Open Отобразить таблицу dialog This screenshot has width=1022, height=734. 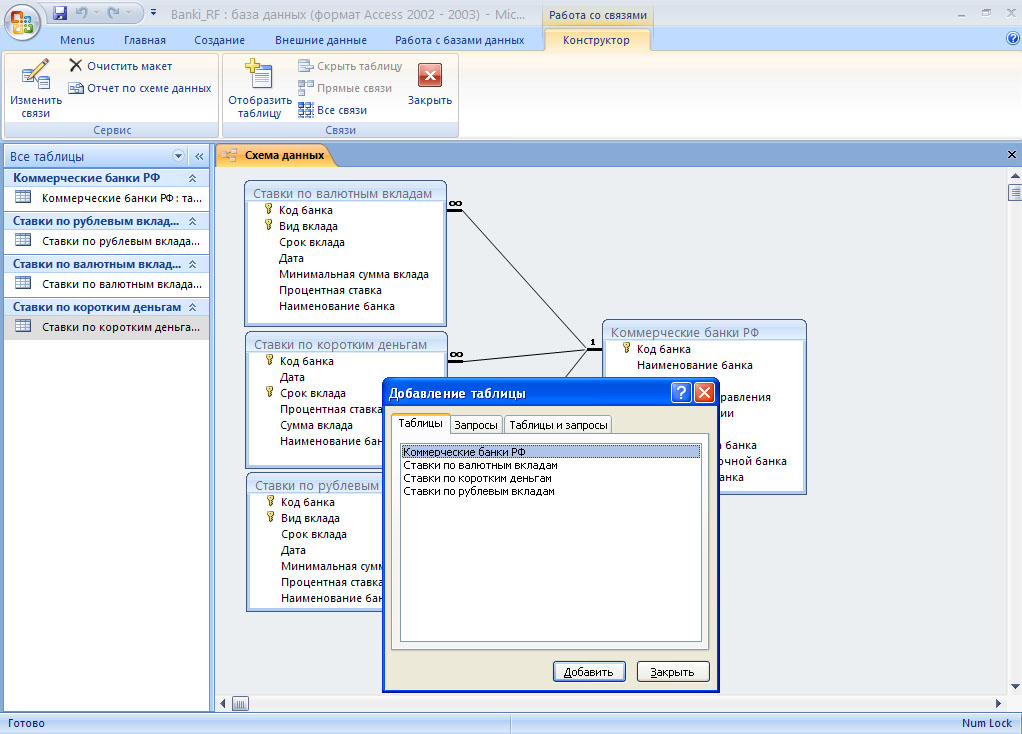(x=259, y=89)
